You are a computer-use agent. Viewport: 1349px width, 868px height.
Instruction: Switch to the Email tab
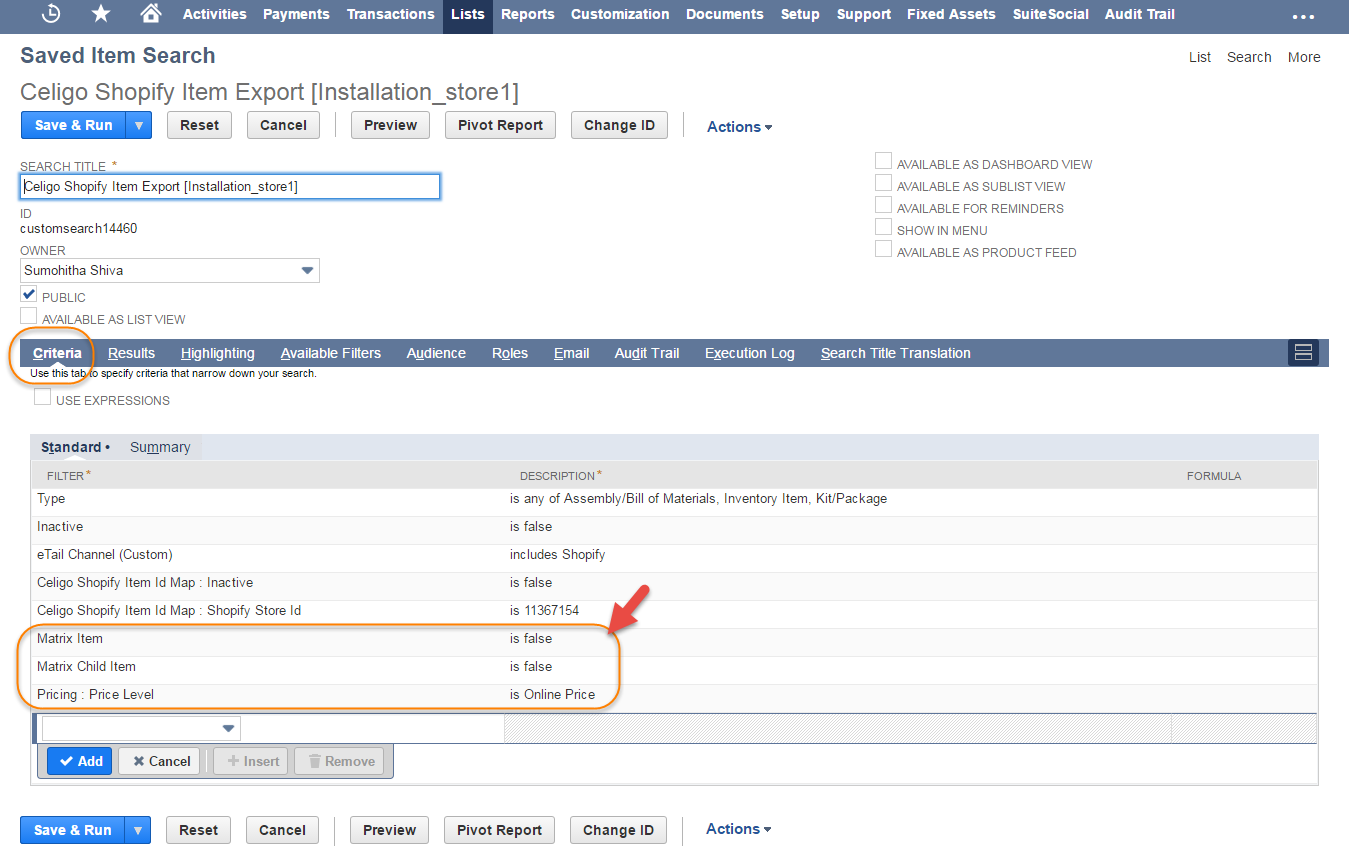point(572,353)
